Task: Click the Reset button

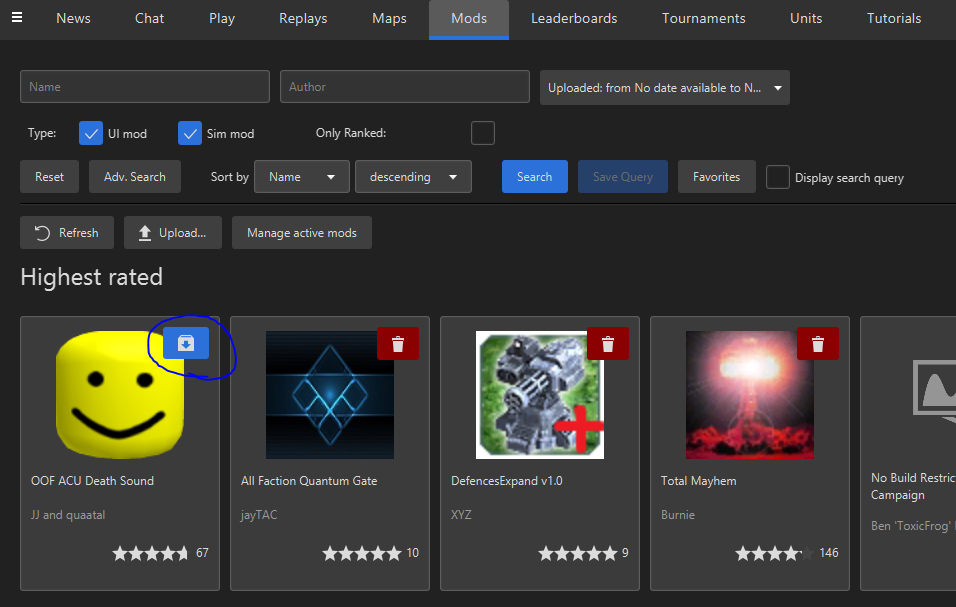Action: coord(49,177)
